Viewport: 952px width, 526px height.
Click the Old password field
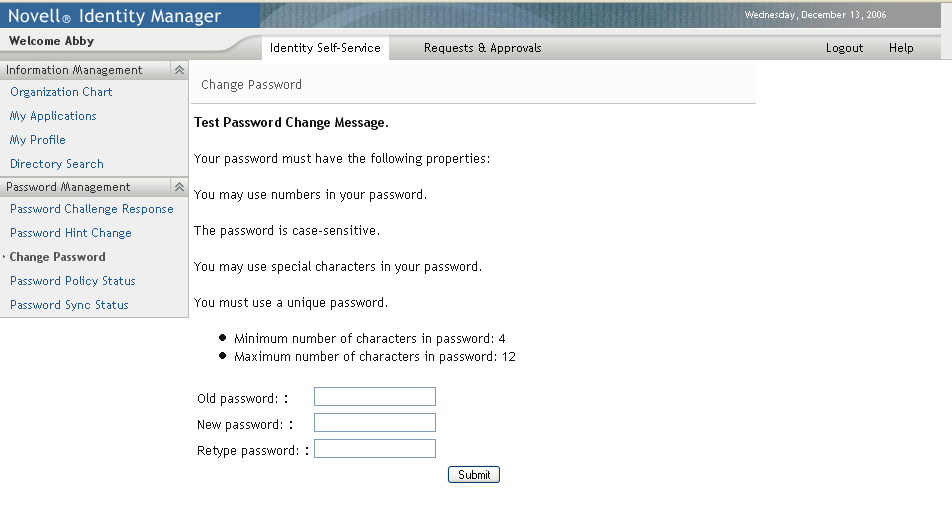pyautogui.click(x=375, y=397)
